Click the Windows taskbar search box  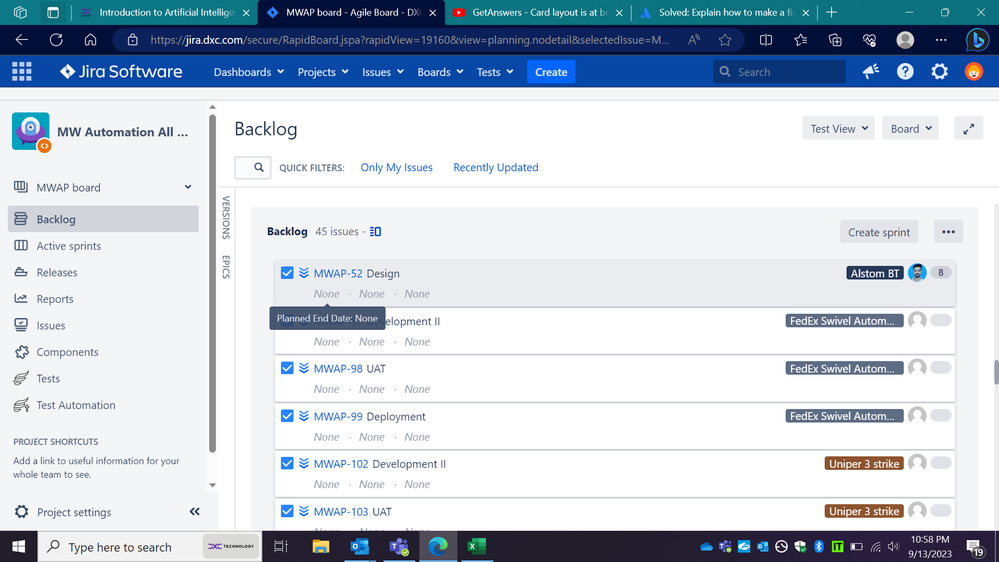click(x=150, y=547)
